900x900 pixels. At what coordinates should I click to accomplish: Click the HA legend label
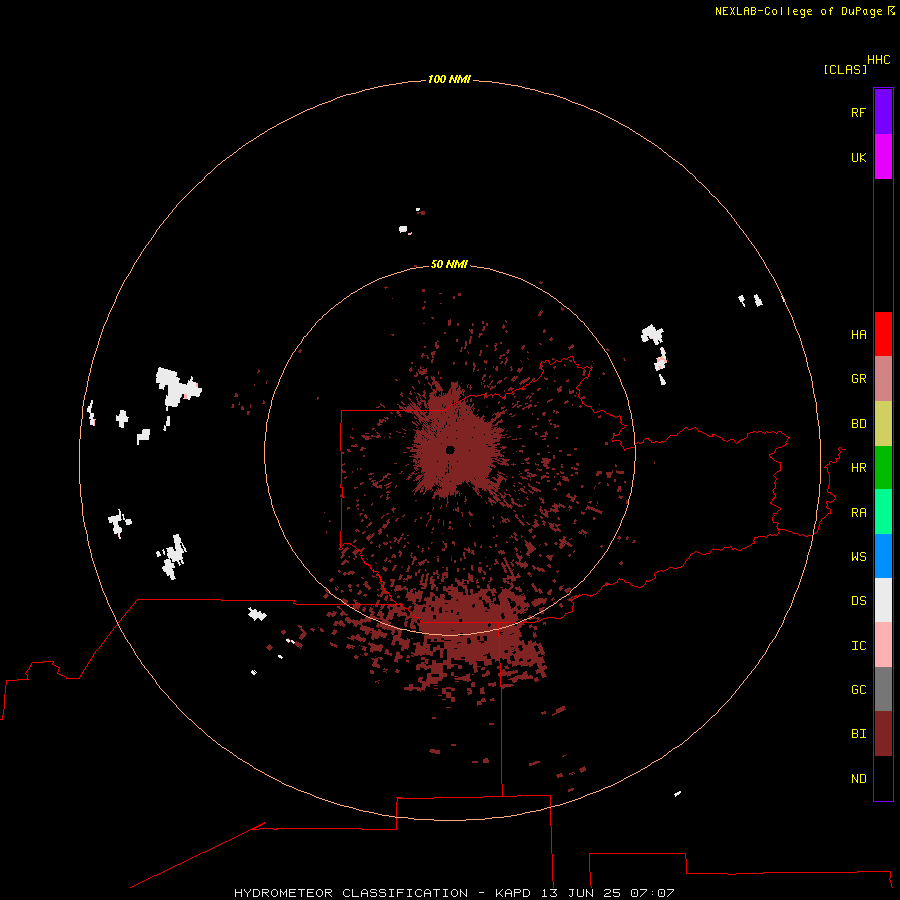click(858, 335)
